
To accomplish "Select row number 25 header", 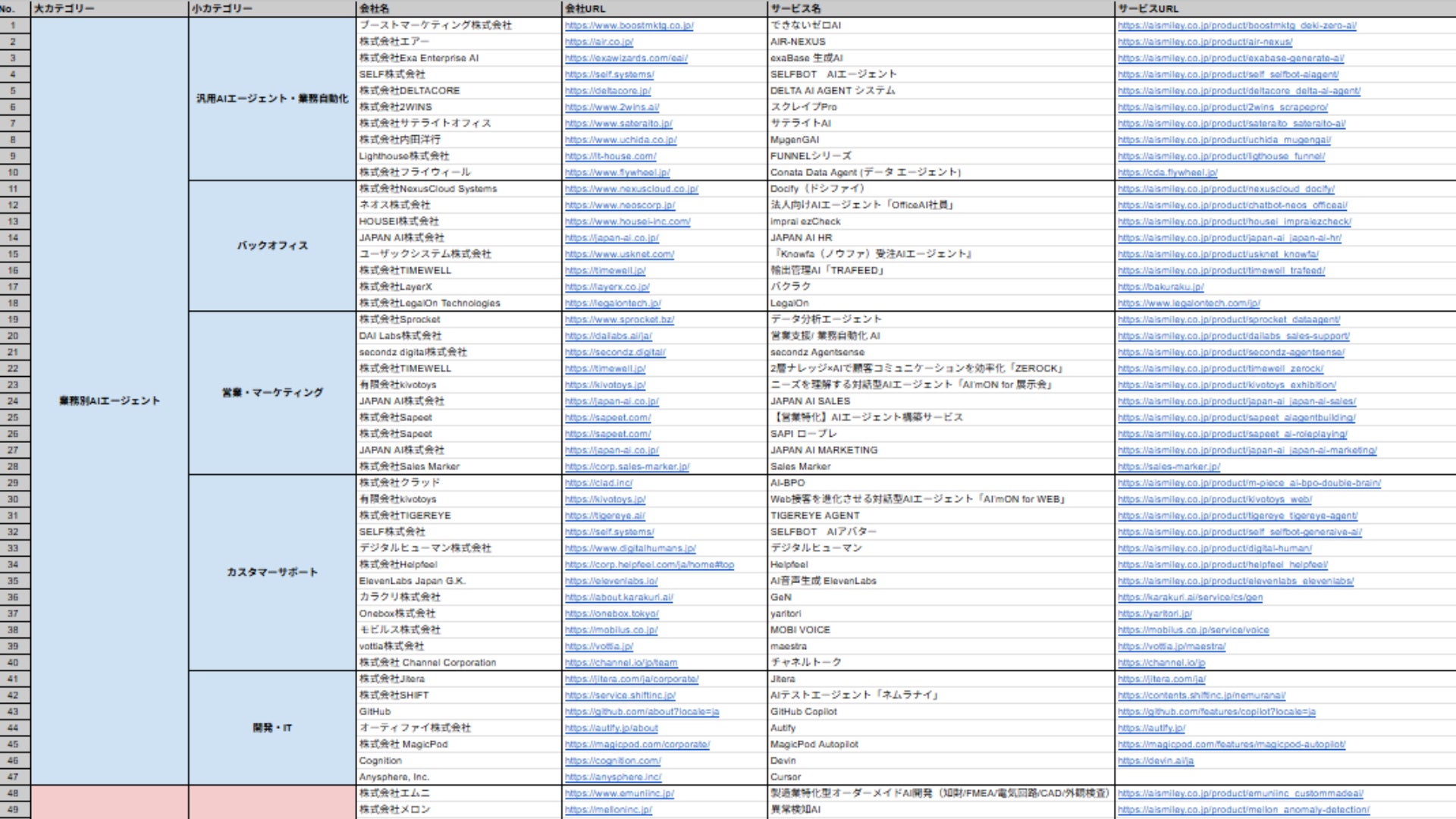I will pos(14,417).
